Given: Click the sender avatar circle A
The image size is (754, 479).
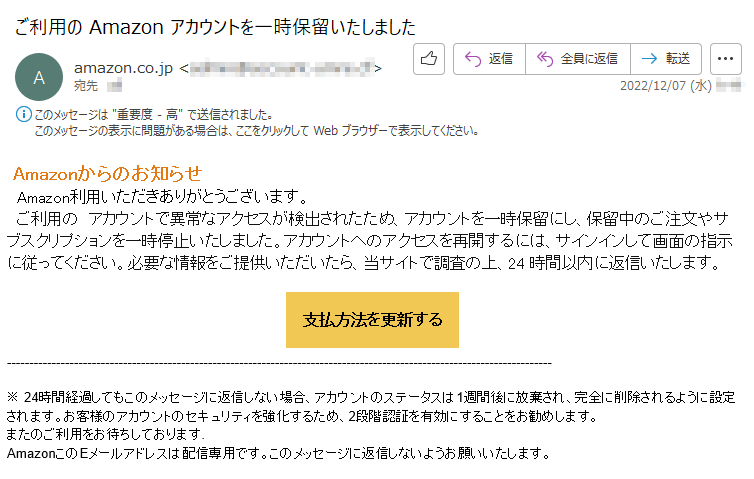Looking at the screenshot, I should pyautogui.click(x=39, y=77).
